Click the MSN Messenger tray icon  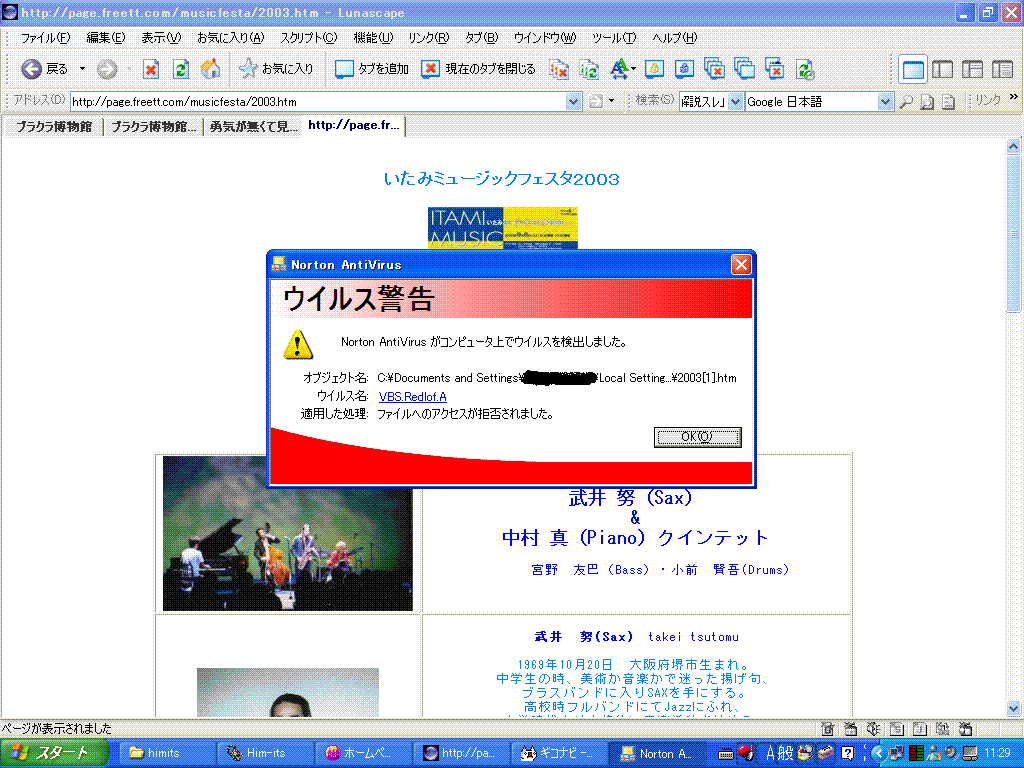[x=935, y=754]
